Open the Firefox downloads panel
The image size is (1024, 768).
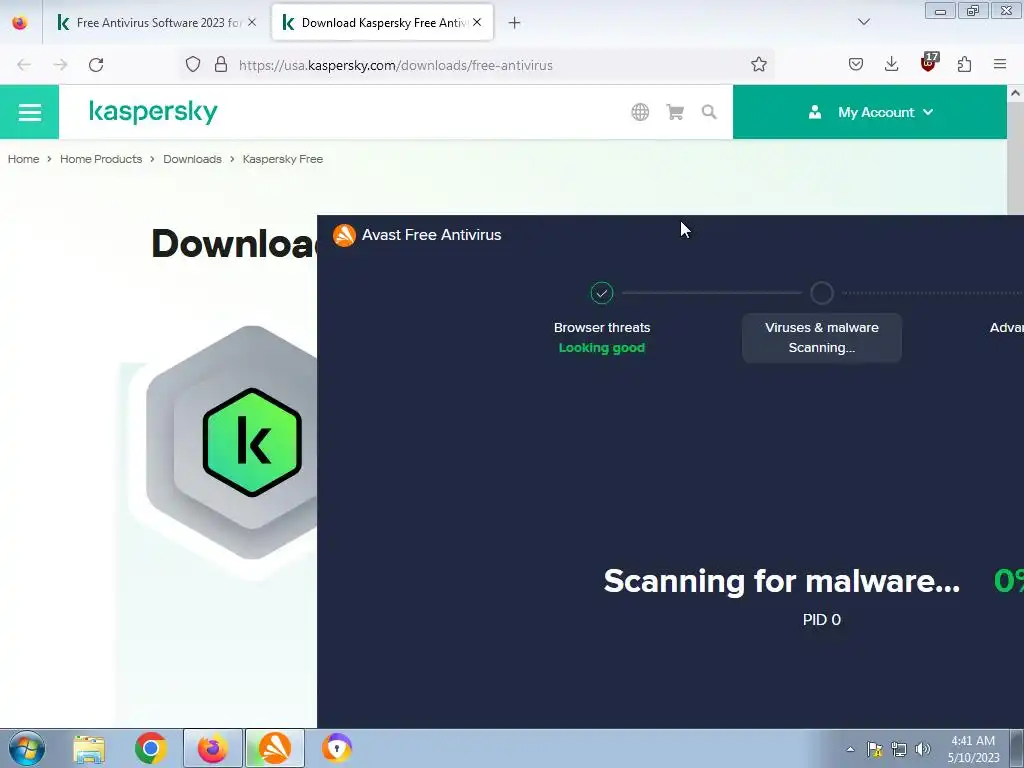[891, 65]
